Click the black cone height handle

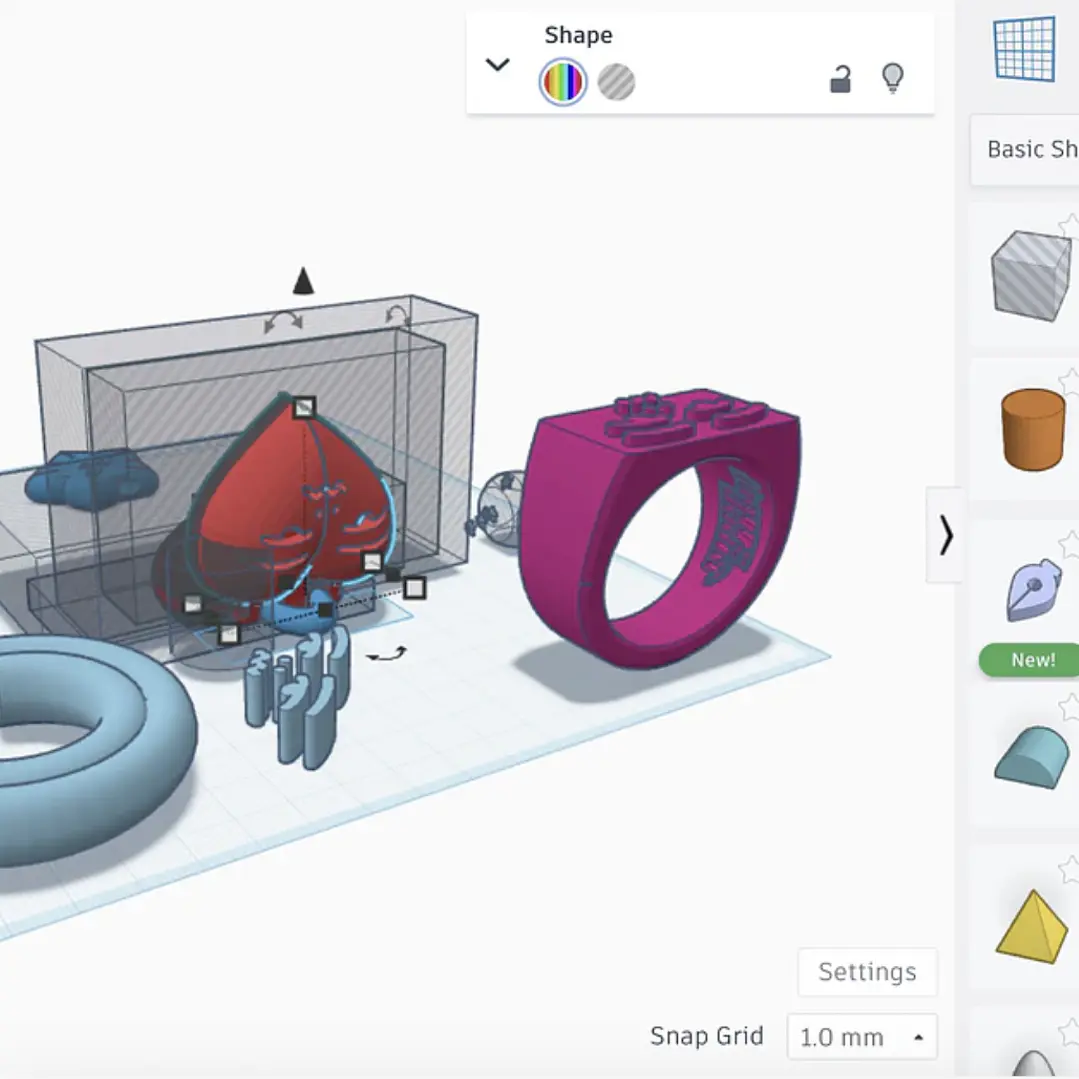303,281
